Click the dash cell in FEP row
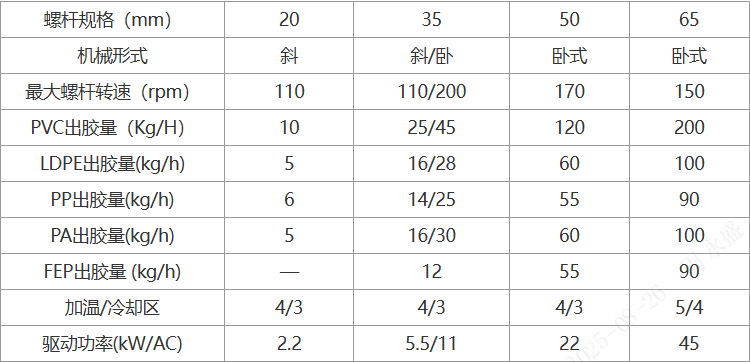This screenshot has width=750, height=362. click(x=289, y=272)
